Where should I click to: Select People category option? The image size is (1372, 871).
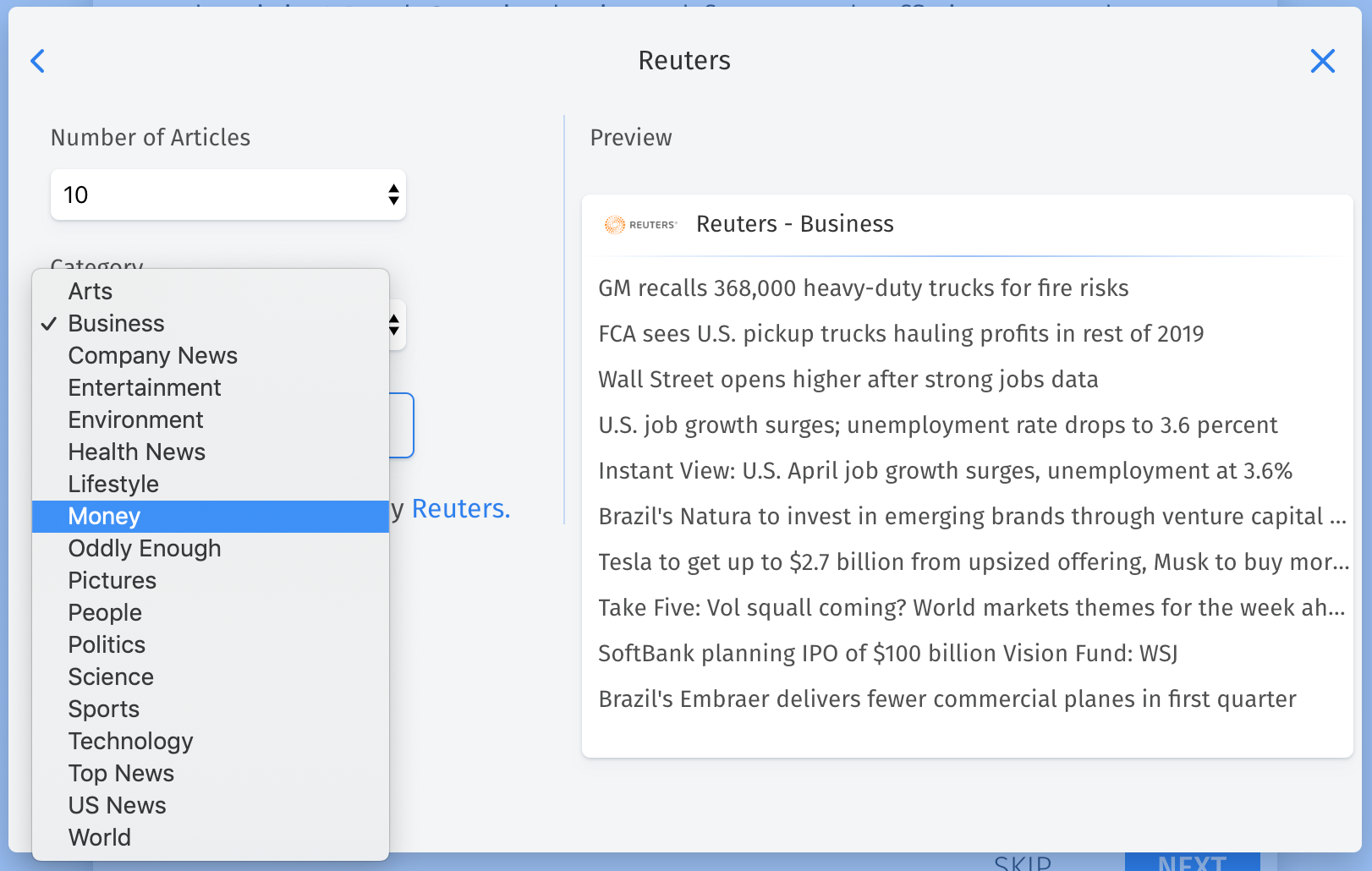(211, 612)
